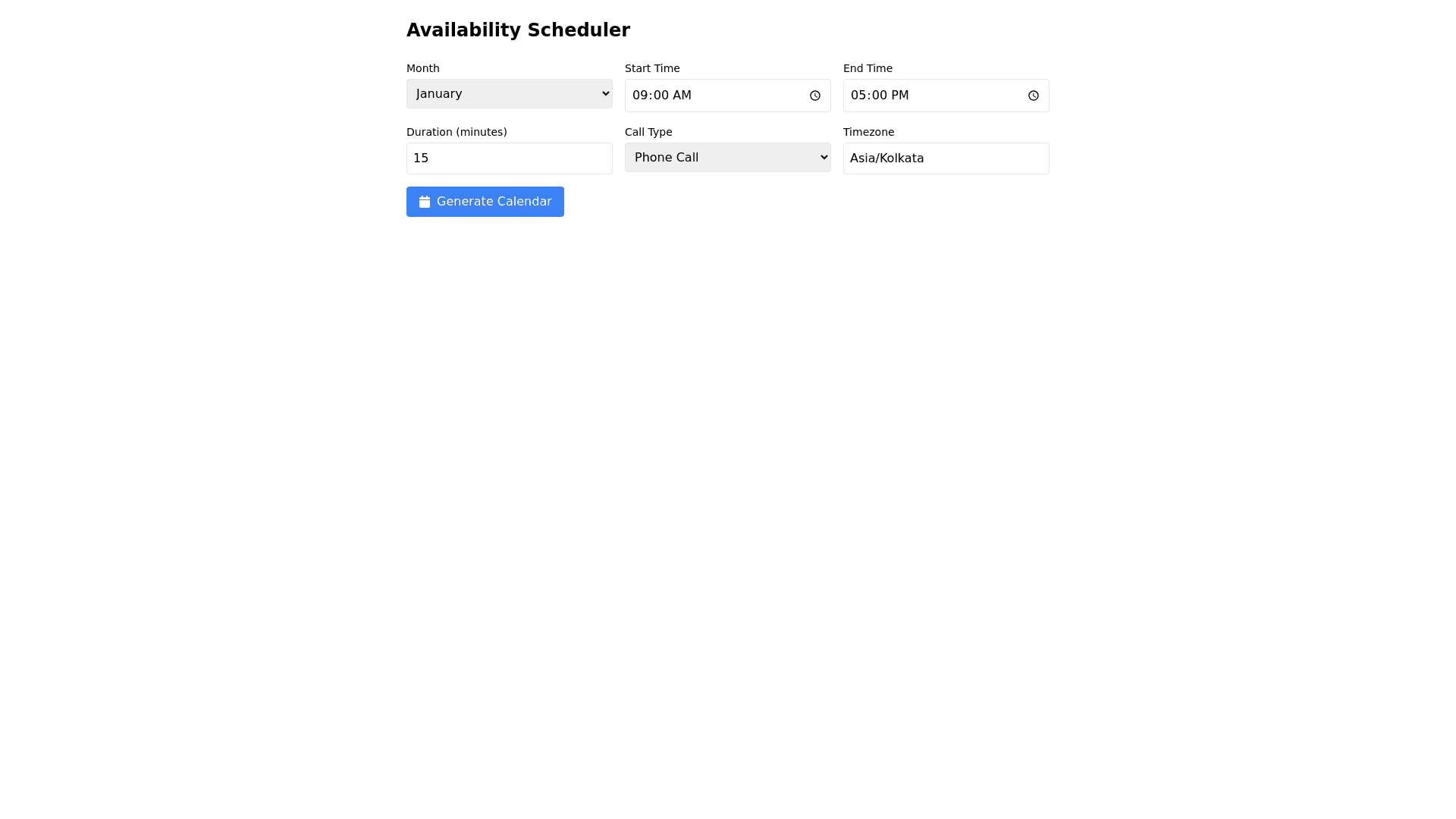The width and height of the screenshot is (1456, 819).
Task: Open the Month dropdown showing January
Action: tap(509, 94)
